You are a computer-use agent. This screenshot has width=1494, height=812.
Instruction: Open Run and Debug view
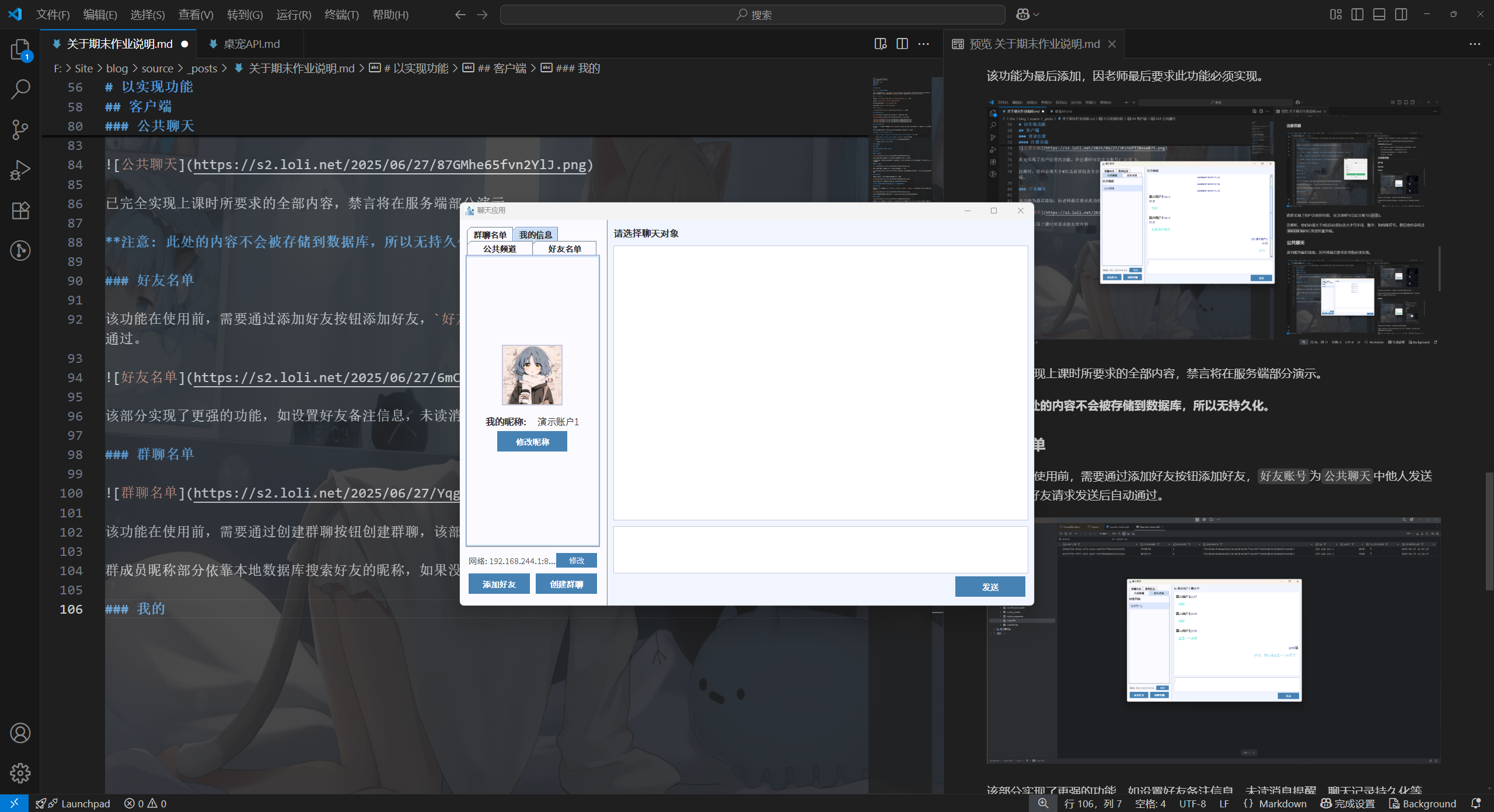coord(20,170)
